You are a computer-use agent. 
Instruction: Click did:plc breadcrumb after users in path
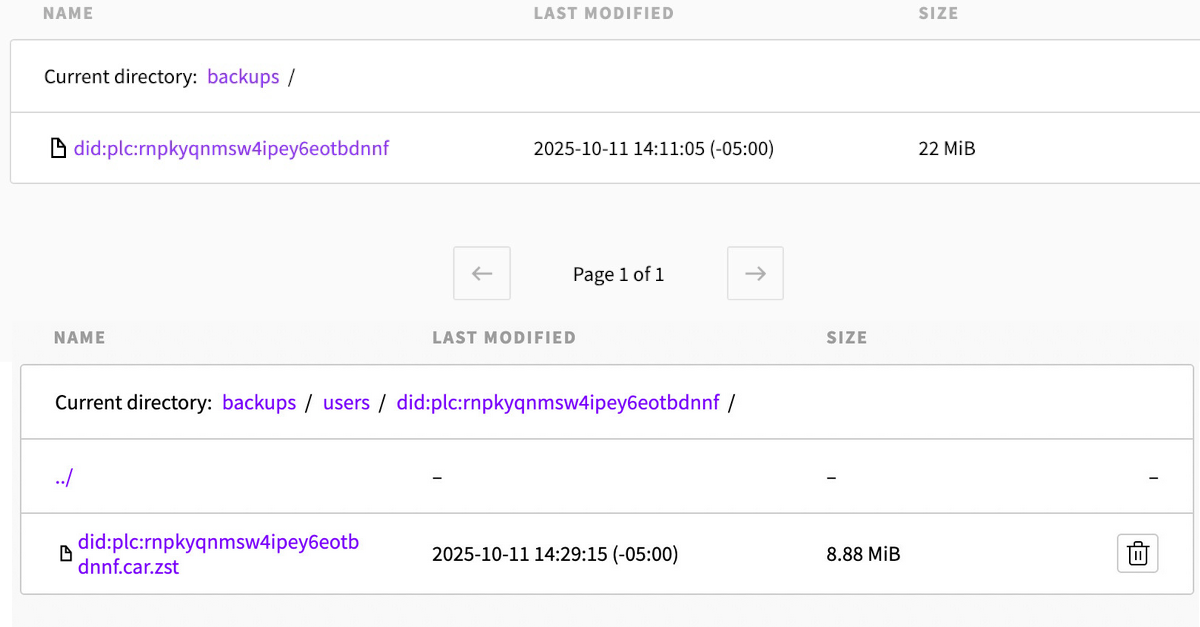tap(557, 403)
